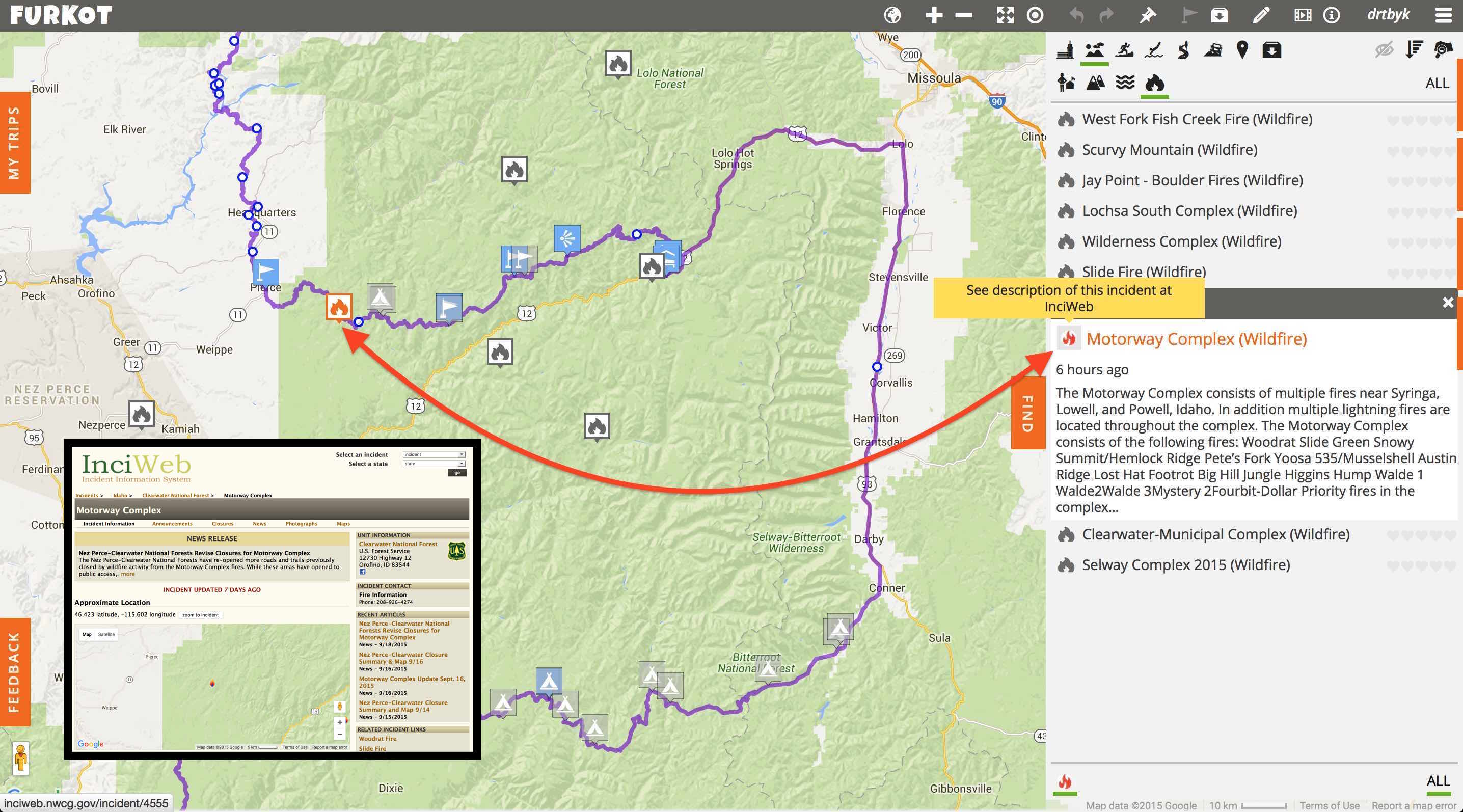
Task: Click the blue asterisk marker on route
Action: pyautogui.click(x=567, y=238)
